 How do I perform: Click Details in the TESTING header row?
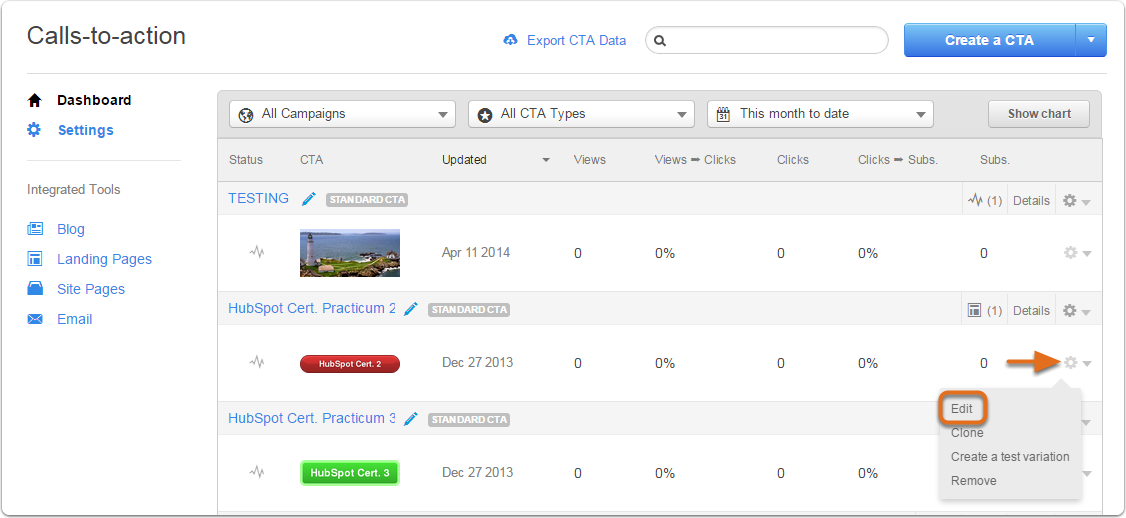[x=1031, y=201]
